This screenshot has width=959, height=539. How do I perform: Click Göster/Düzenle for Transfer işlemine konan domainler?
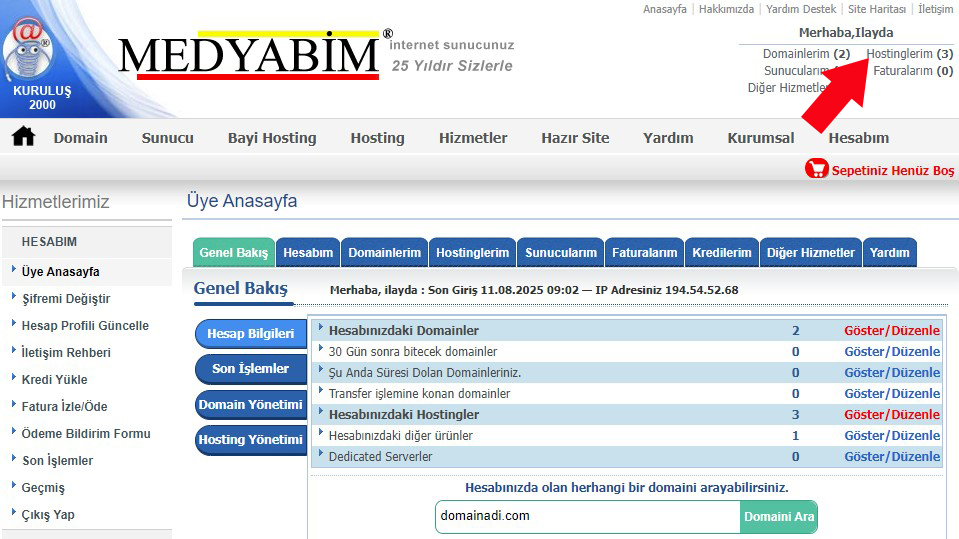click(892, 393)
